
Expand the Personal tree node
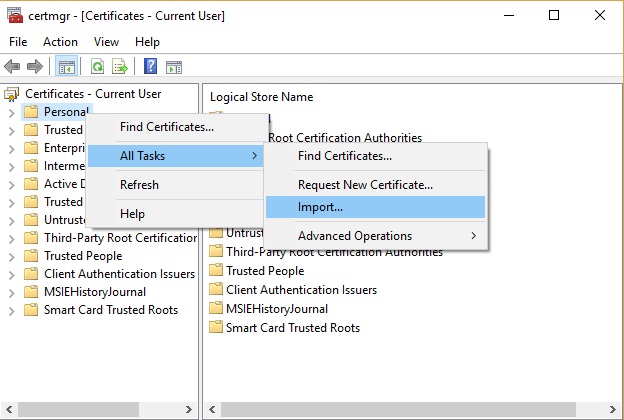coord(11,112)
